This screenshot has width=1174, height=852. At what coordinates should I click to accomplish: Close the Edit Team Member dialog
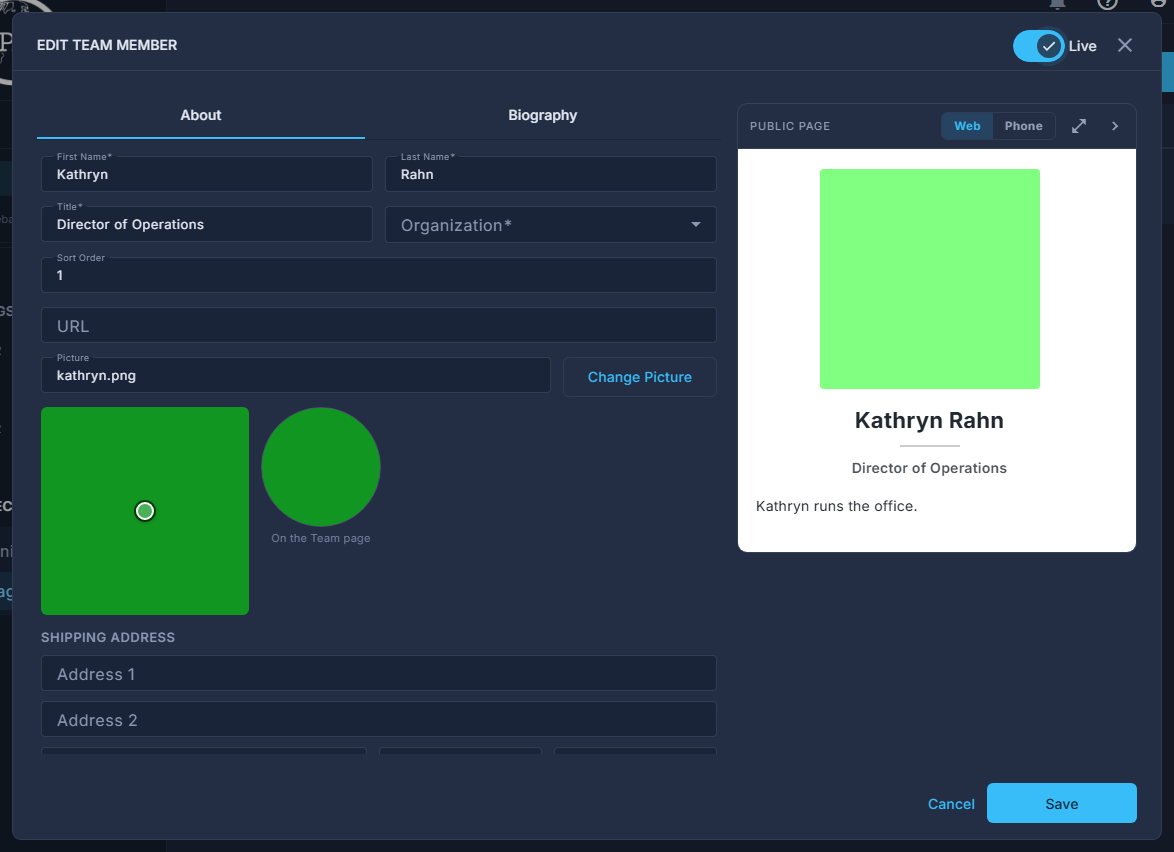pyautogui.click(x=1125, y=46)
